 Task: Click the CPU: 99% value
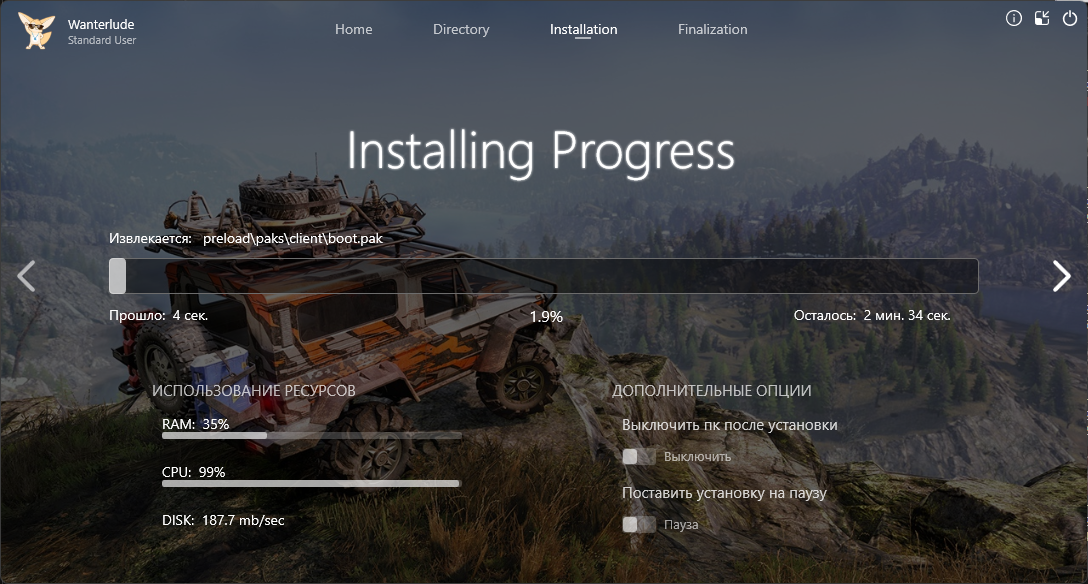[194, 472]
